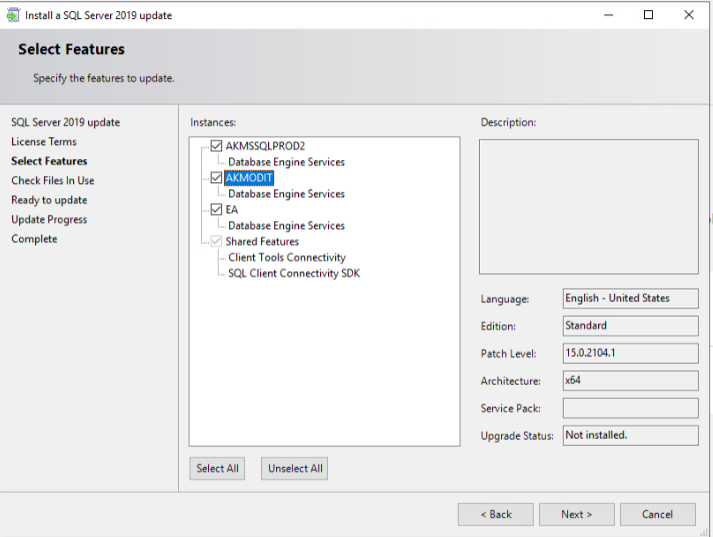This screenshot has width=713, height=537.
Task: Select Database Engine Services under AKMODIT
Action: tap(286, 194)
